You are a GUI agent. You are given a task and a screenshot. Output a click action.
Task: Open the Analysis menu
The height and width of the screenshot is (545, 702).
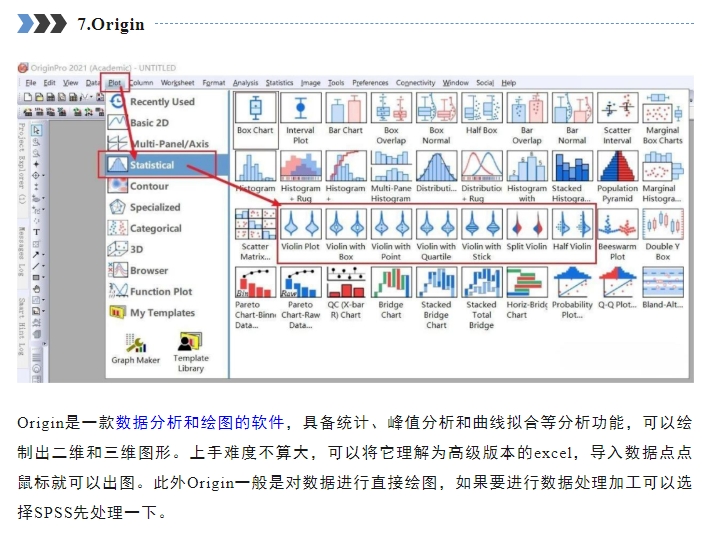(x=245, y=83)
